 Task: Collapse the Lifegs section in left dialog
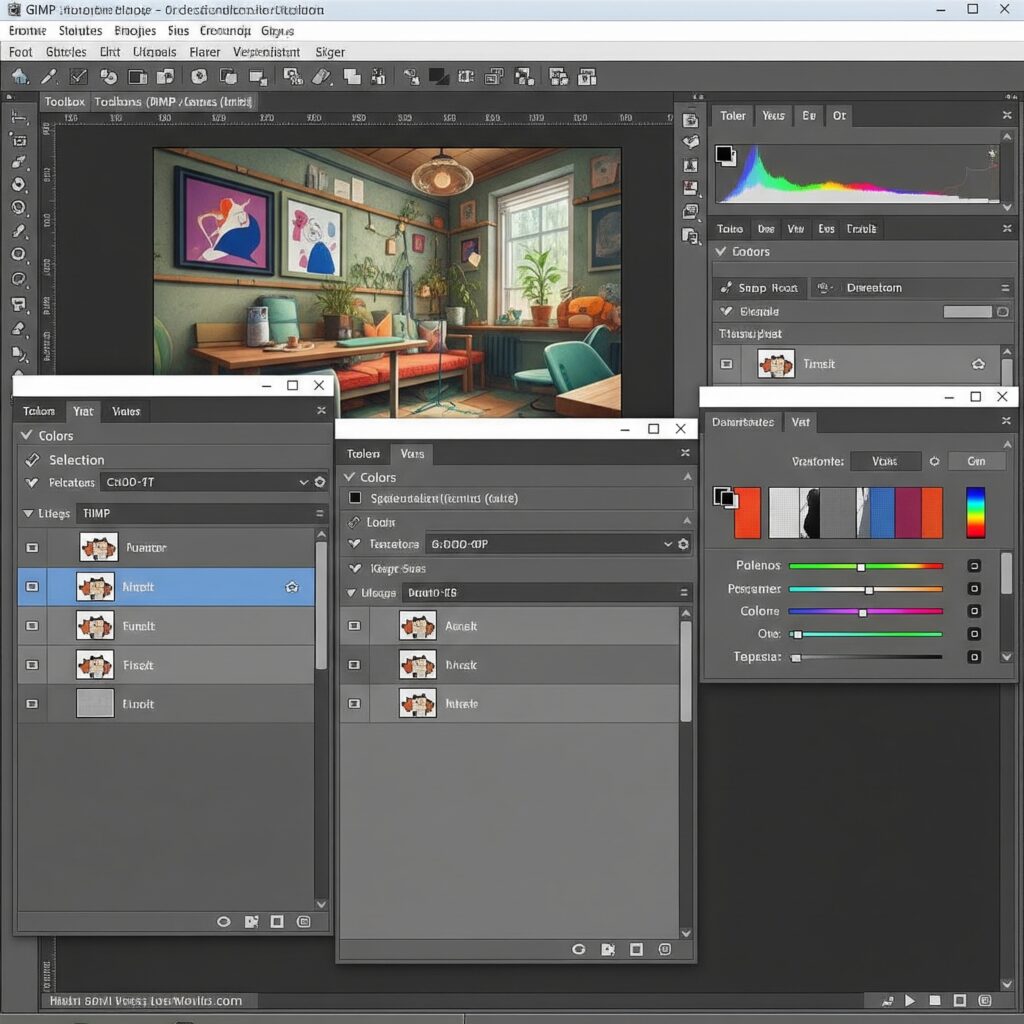point(27,514)
